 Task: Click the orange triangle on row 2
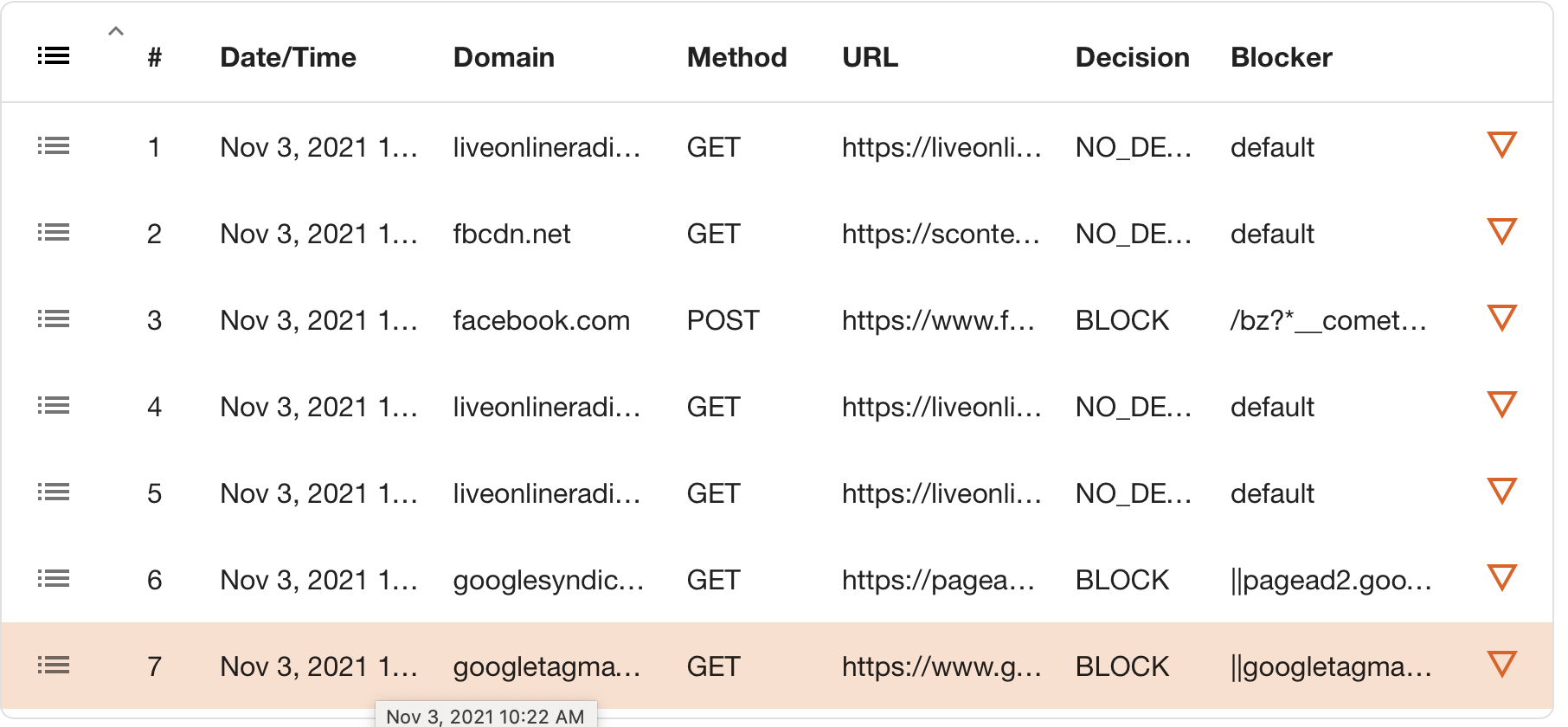(x=1501, y=231)
